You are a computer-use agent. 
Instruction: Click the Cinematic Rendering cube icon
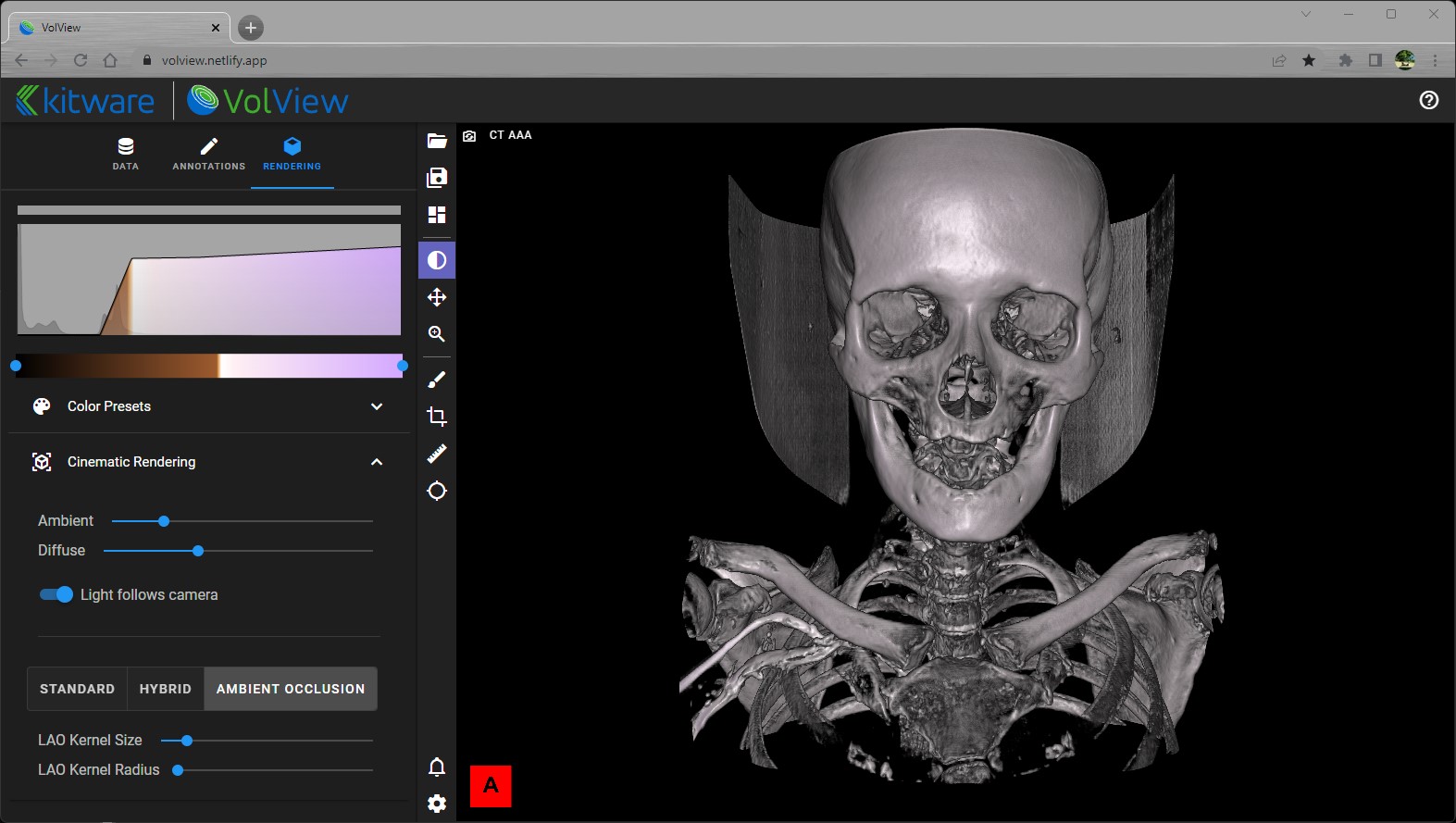pyautogui.click(x=42, y=462)
